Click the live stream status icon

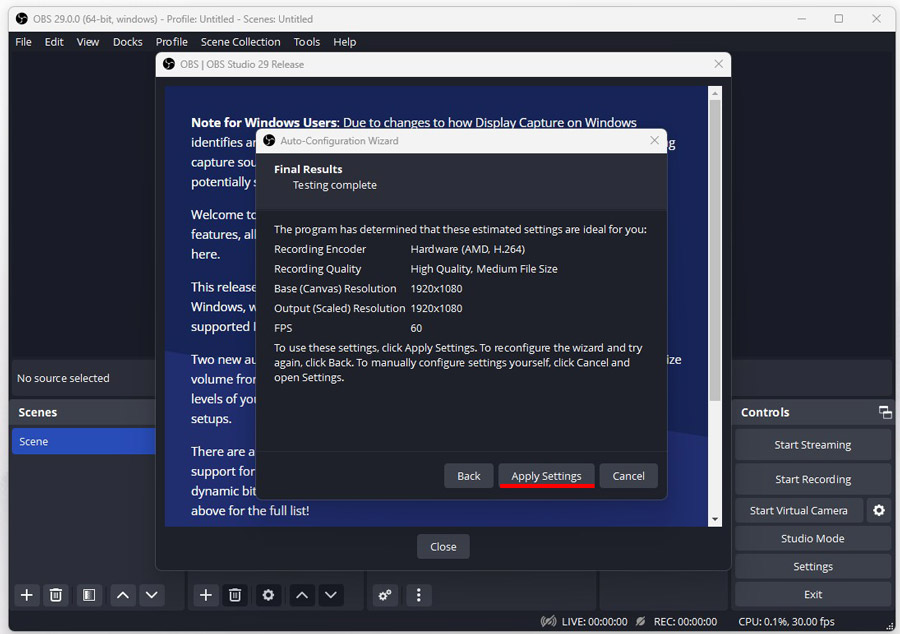pos(548,621)
